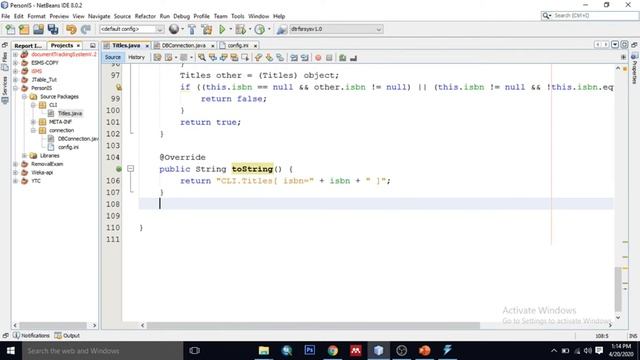The image size is (640, 360).
Task: Open the Output panel button
Action: (x=67, y=336)
